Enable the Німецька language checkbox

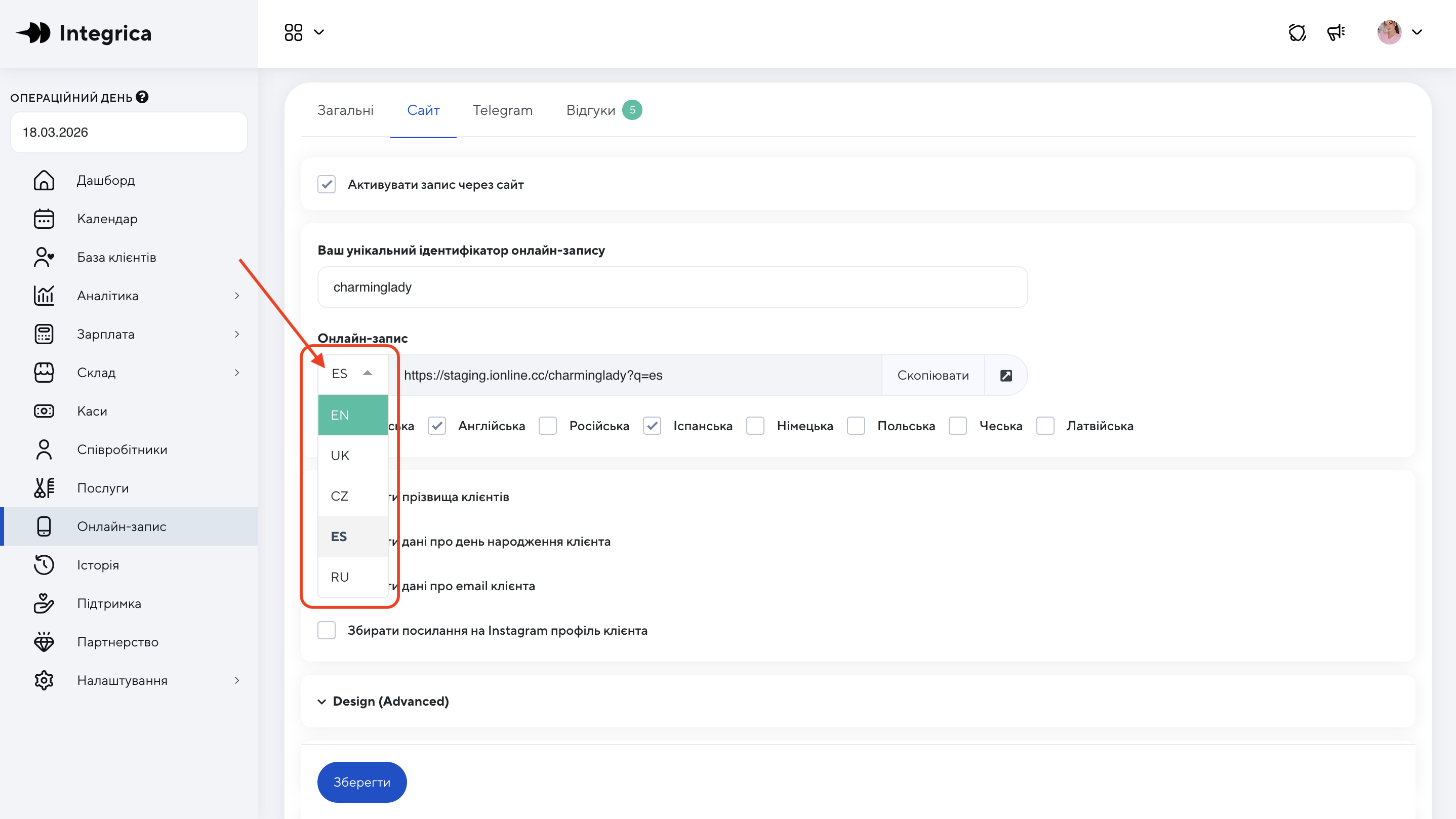(x=755, y=426)
